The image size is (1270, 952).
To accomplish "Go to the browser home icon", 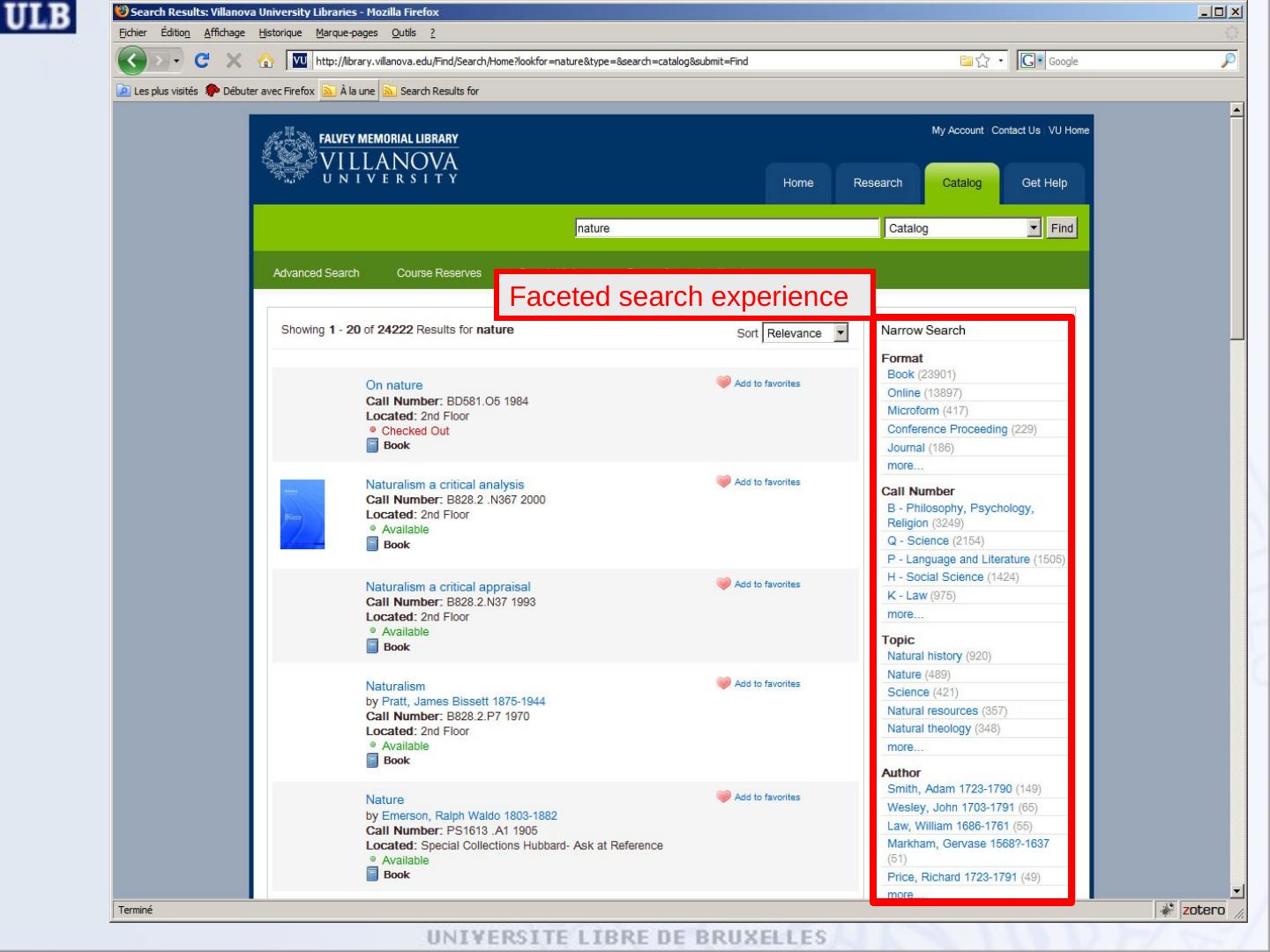I will click(x=265, y=61).
